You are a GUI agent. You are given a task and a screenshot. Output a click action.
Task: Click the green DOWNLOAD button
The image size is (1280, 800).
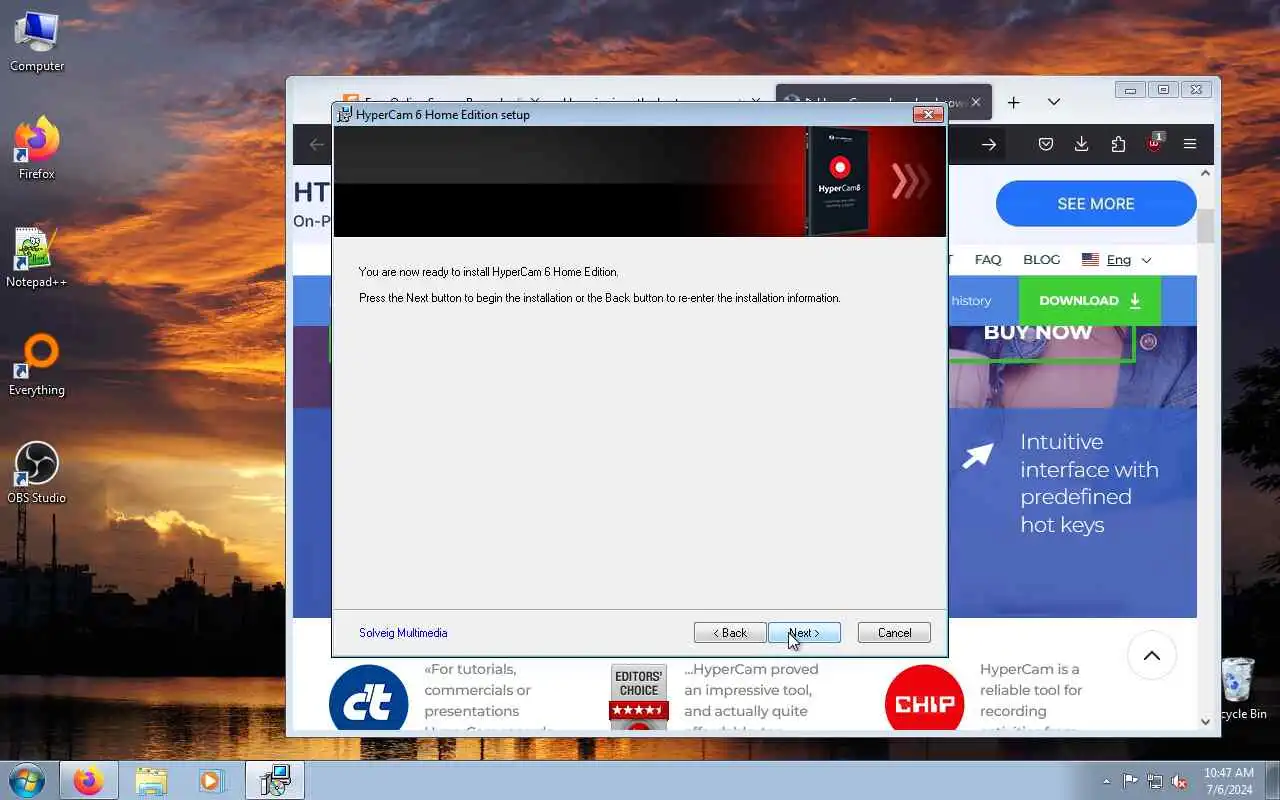[1090, 301]
